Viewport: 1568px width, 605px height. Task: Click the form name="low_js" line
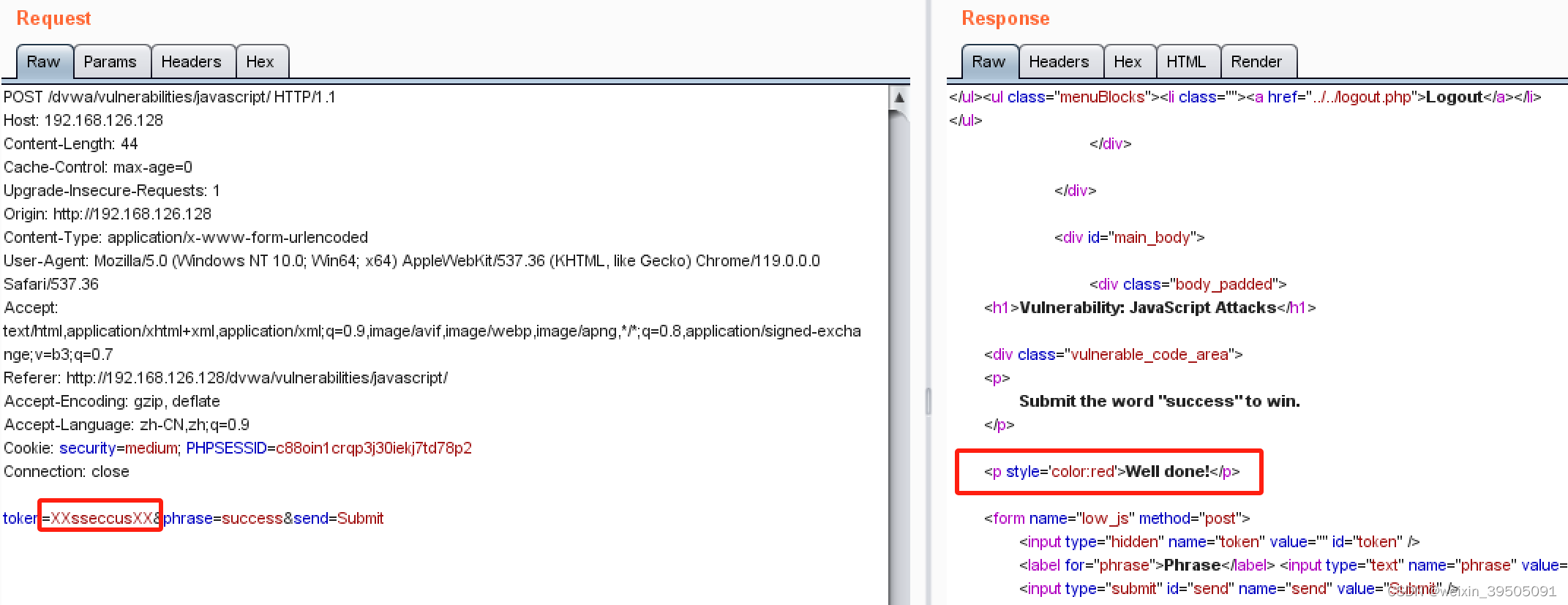(x=1117, y=519)
